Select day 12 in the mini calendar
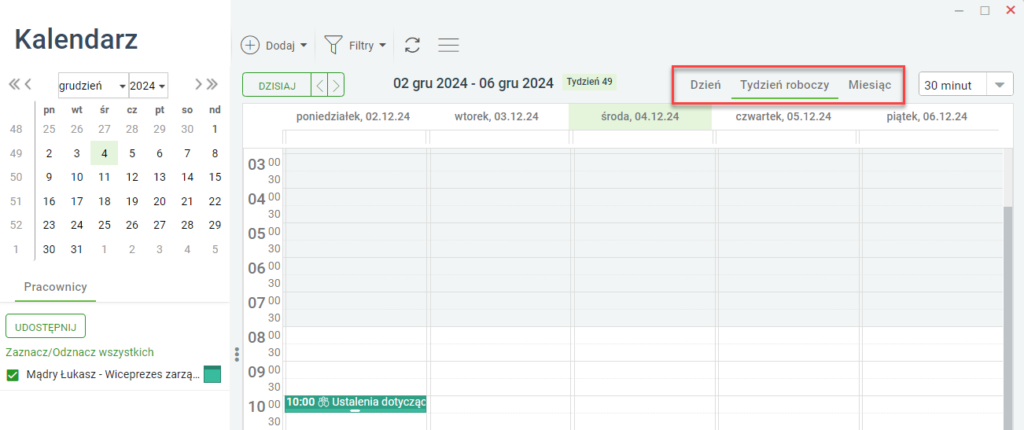The width and height of the screenshot is (1024, 430). 132,177
